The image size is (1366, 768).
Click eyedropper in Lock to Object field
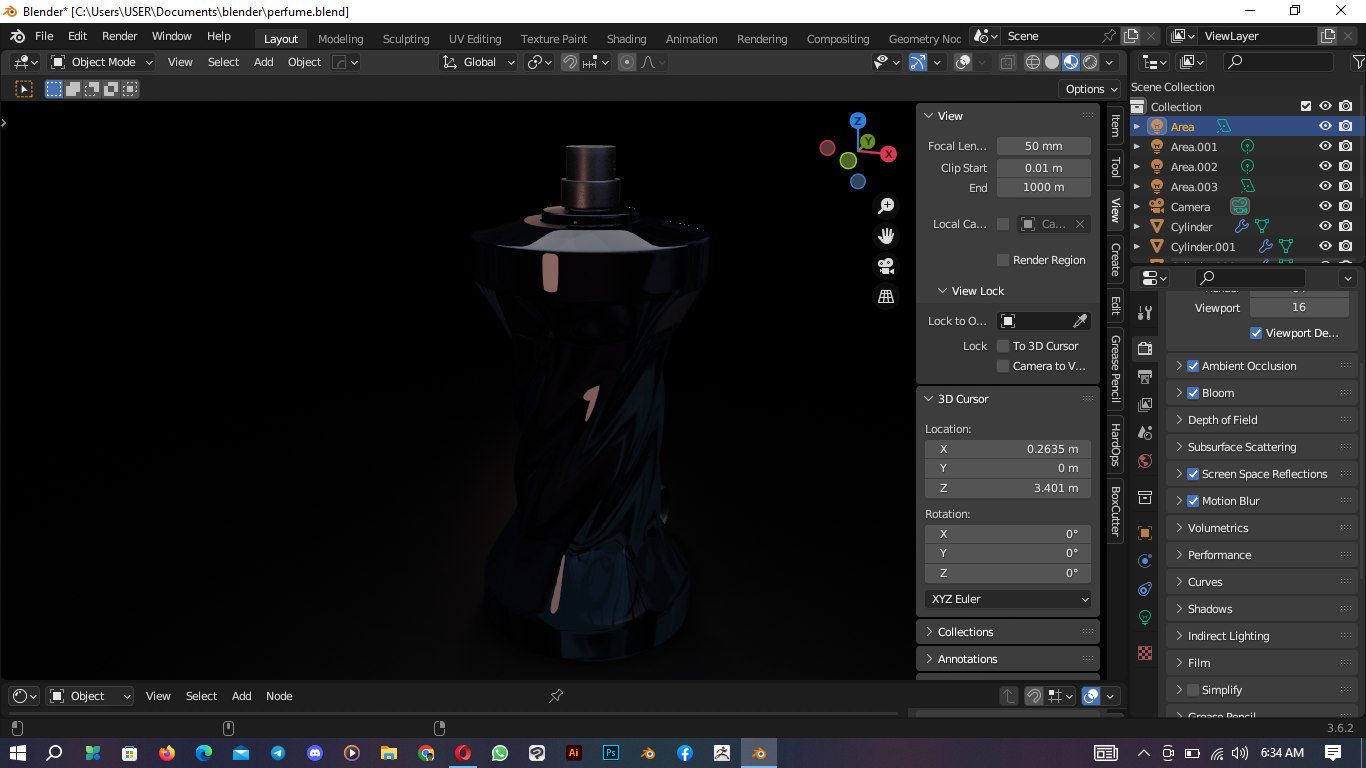1080,321
